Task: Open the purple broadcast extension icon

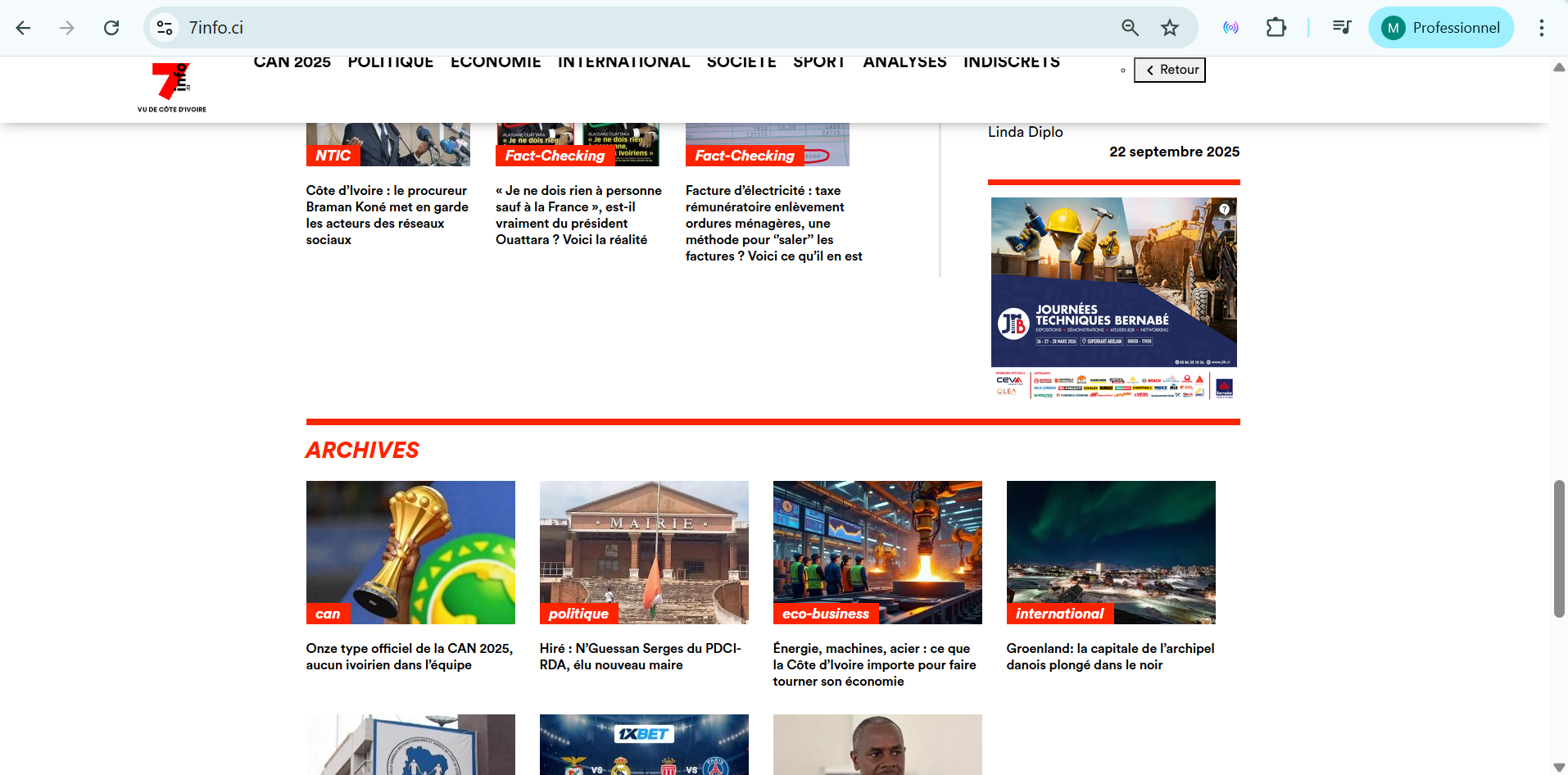Action: 1230,28
